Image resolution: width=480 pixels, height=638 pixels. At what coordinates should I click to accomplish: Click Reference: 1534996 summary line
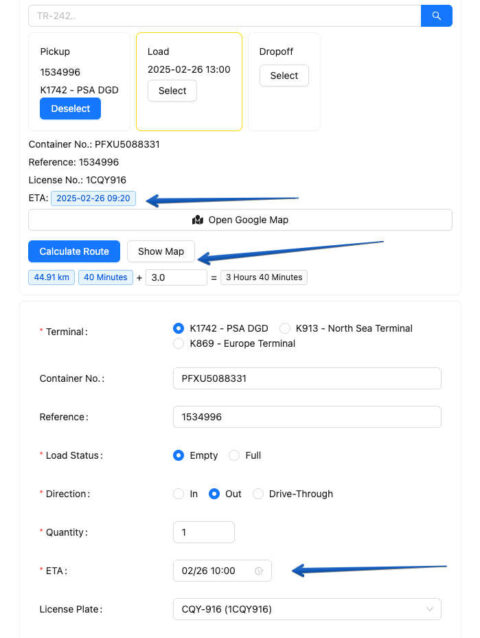point(74,162)
